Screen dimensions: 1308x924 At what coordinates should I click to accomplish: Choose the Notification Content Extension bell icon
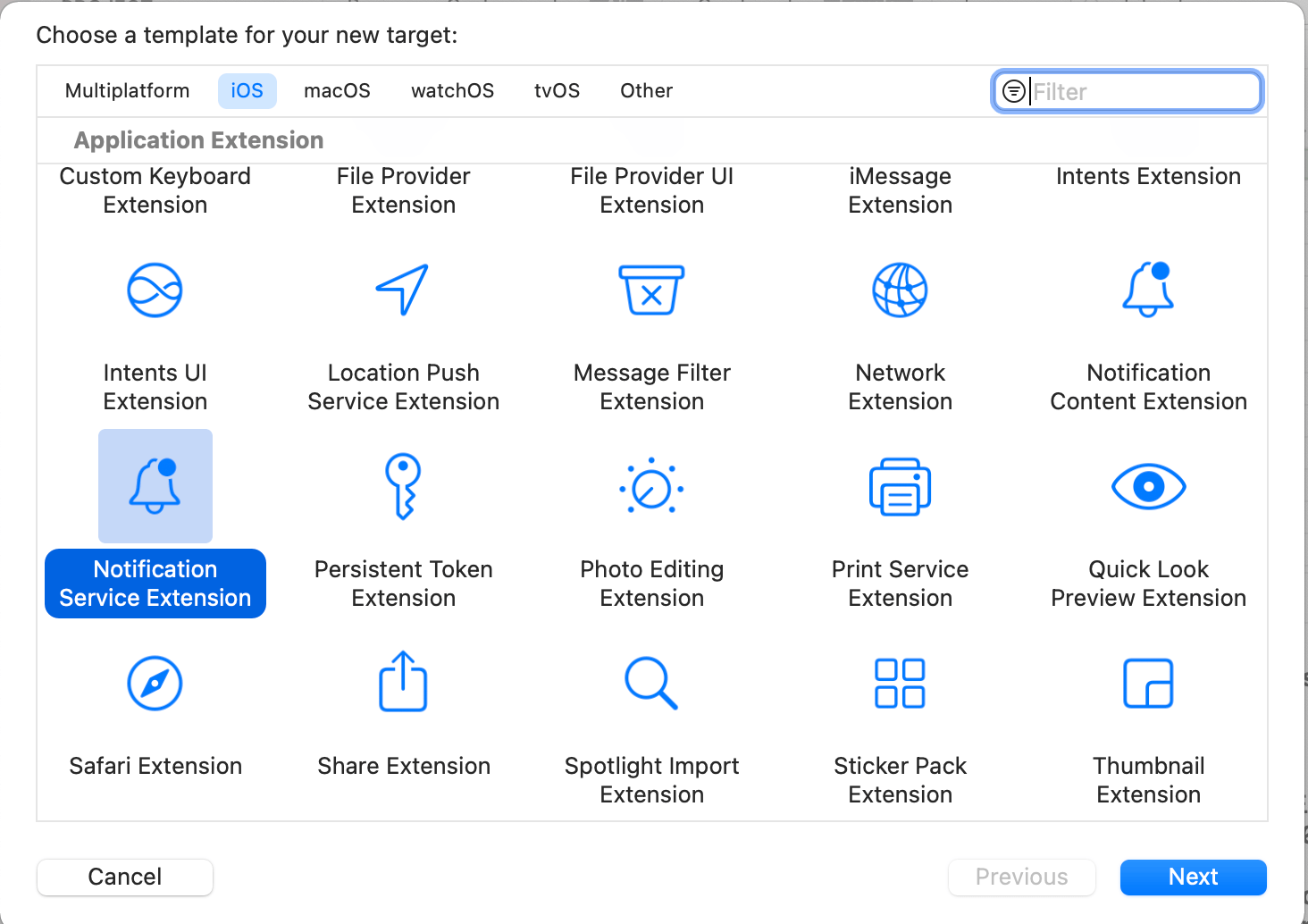pyautogui.click(x=1148, y=289)
